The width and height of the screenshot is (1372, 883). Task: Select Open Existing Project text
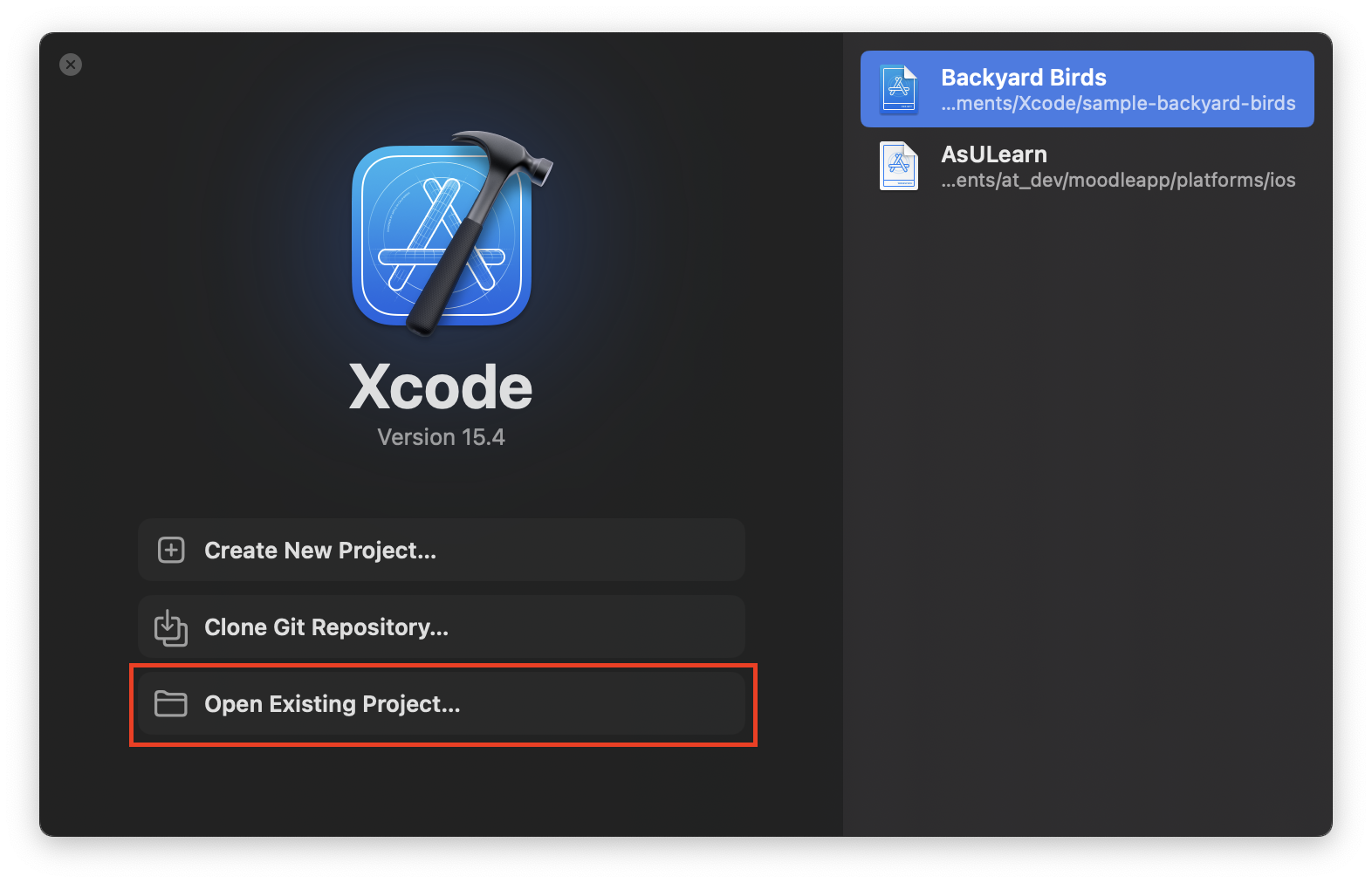click(x=332, y=704)
